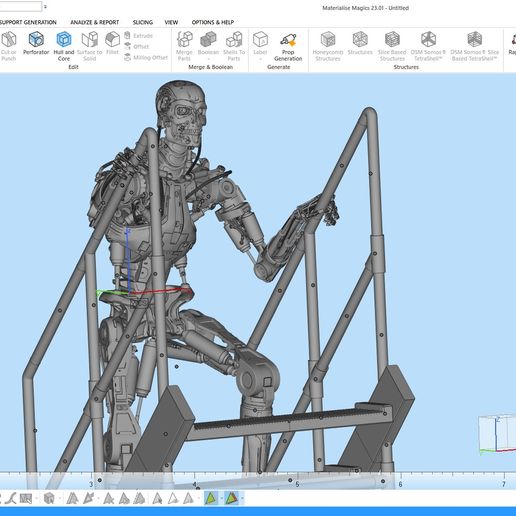
Task: Switch to the Analyze & Report tab
Action: click(x=95, y=22)
